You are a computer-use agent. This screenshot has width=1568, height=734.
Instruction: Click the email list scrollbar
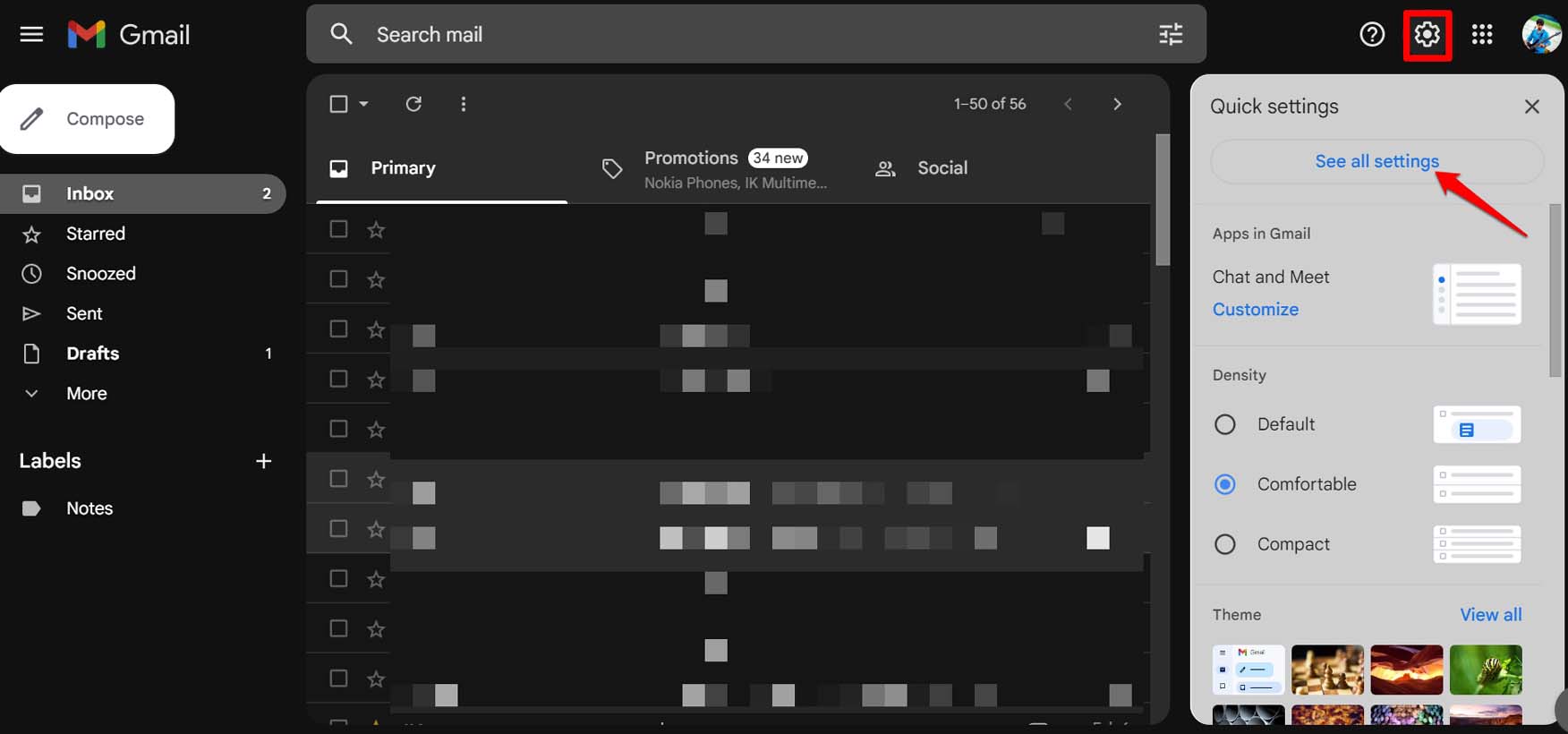click(1163, 200)
